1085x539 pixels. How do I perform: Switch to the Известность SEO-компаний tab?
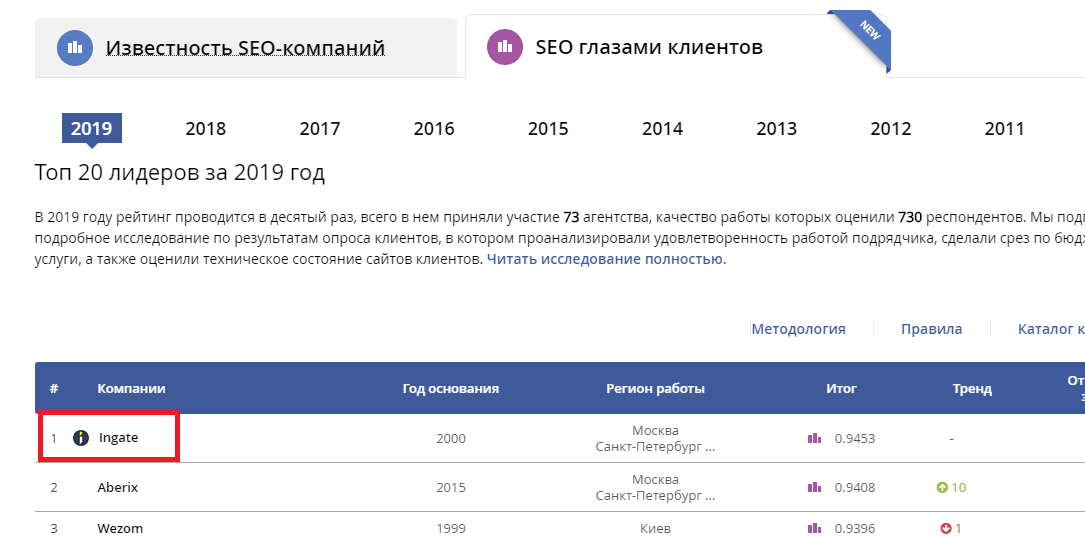pos(245,48)
